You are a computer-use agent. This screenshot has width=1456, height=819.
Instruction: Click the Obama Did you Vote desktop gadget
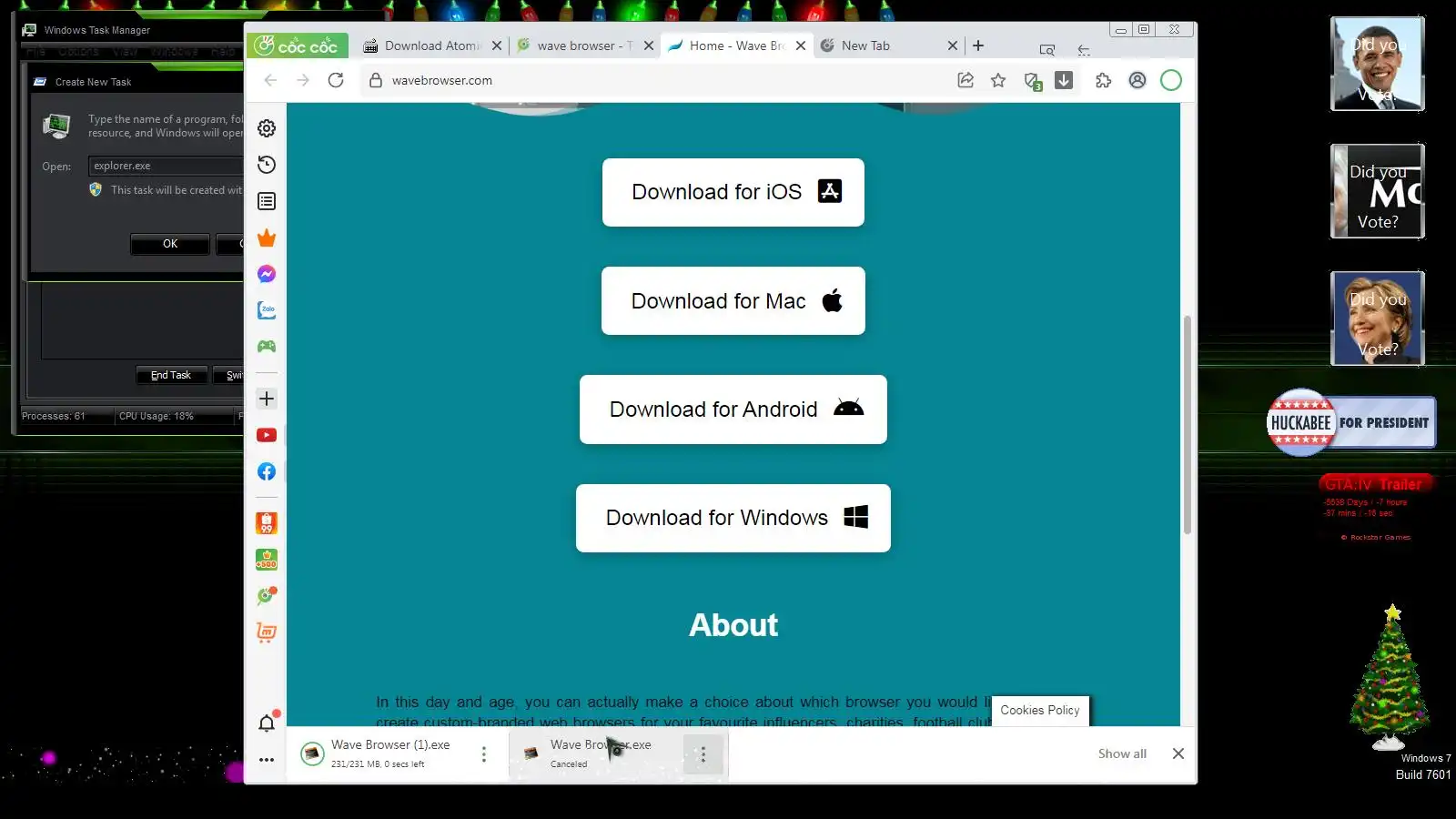[x=1378, y=64]
